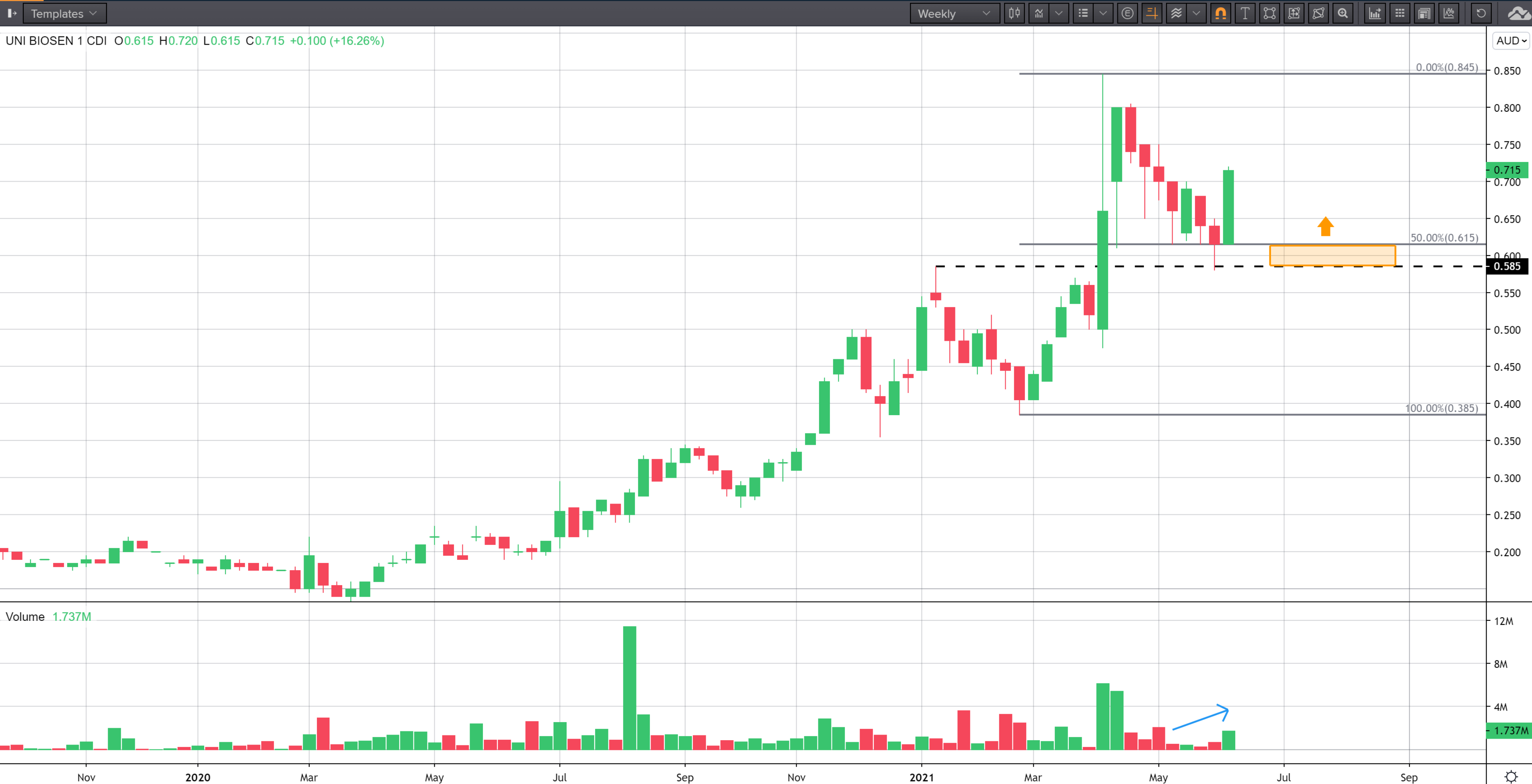
Task: Toggle the orange crosshair price line tool
Action: click(x=1152, y=13)
